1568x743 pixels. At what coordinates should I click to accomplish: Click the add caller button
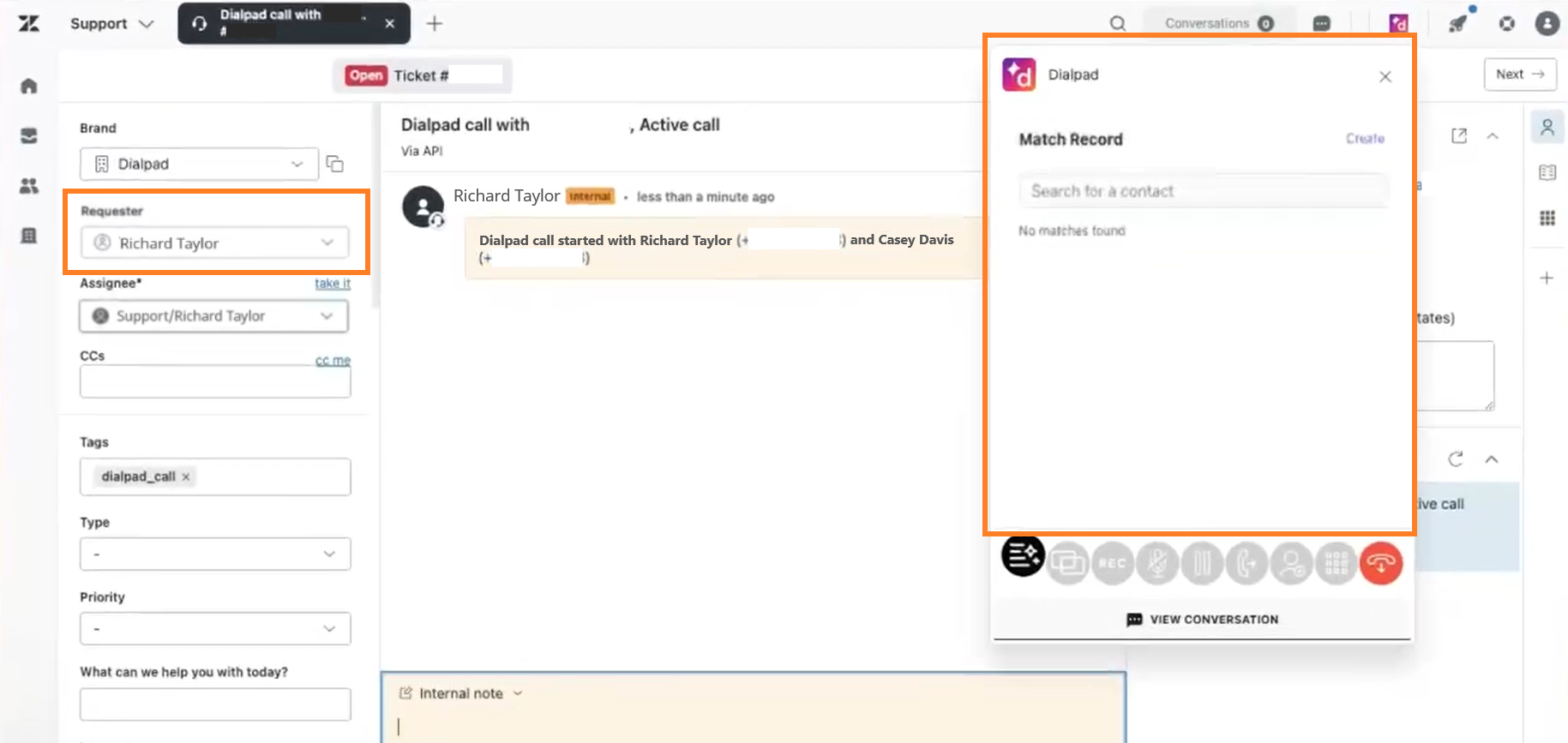(1291, 563)
